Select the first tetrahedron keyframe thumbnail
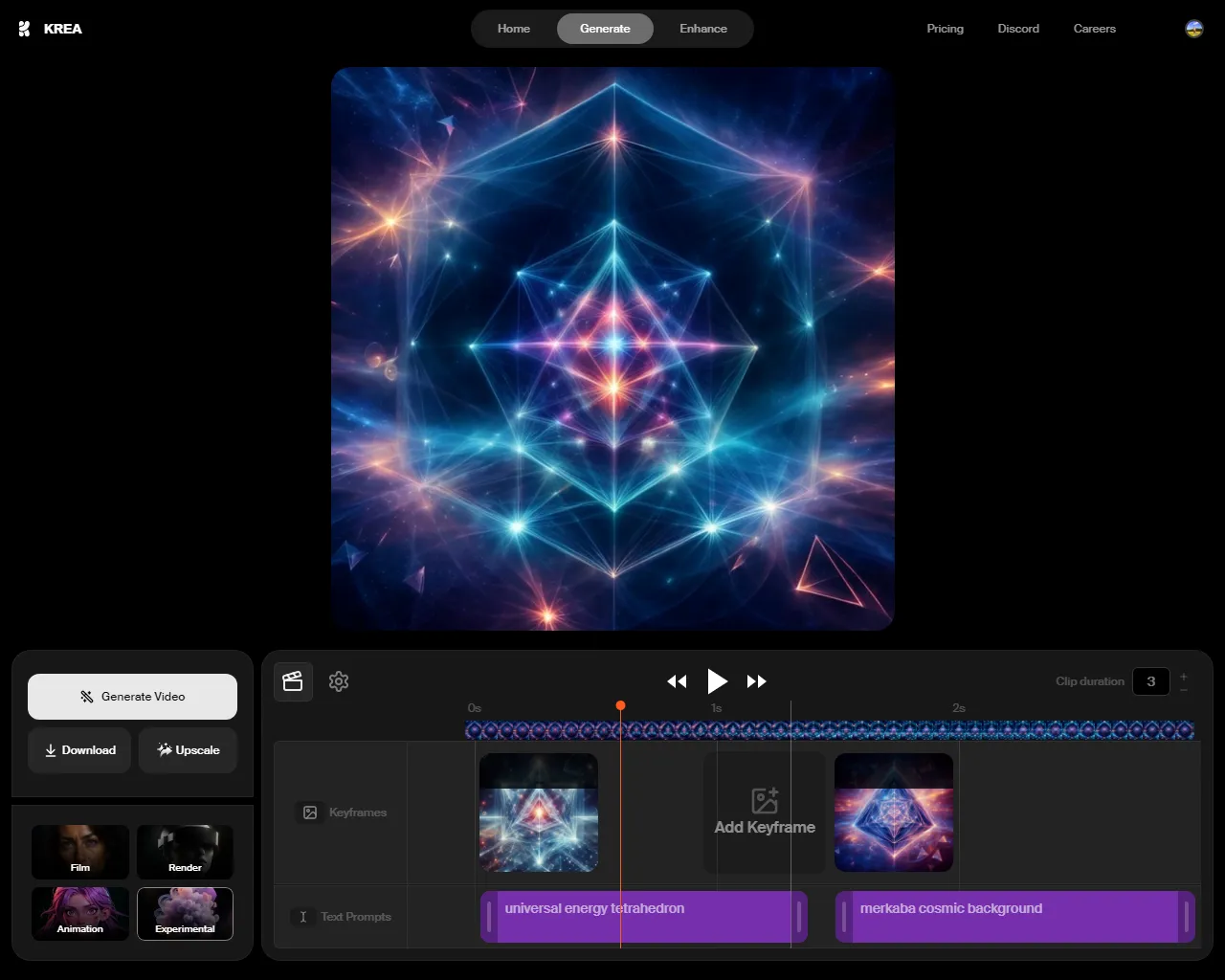1225x980 pixels. click(x=539, y=813)
